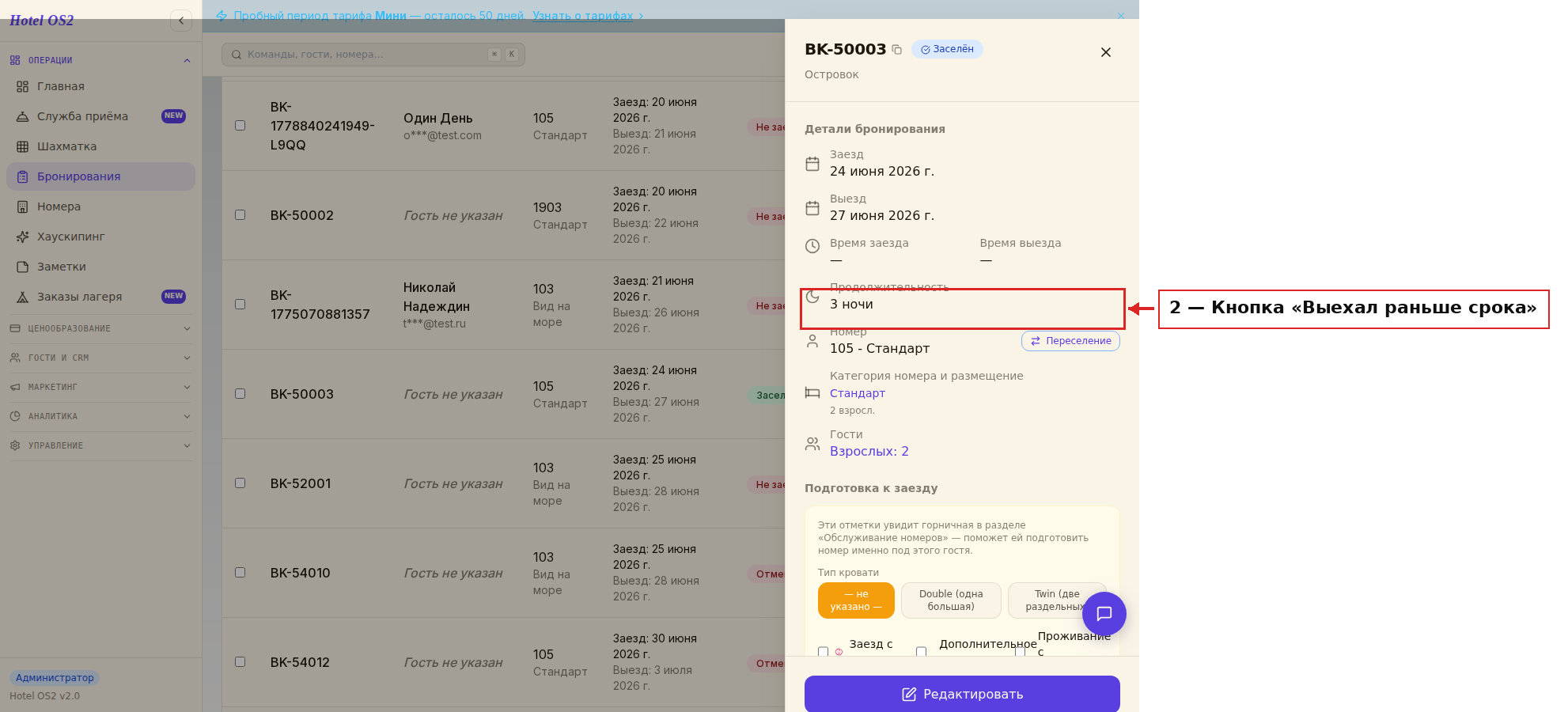Click the Заказы лагеря tent icon
Image resolution: width=1568 pixels, height=712 pixels.
(23, 297)
